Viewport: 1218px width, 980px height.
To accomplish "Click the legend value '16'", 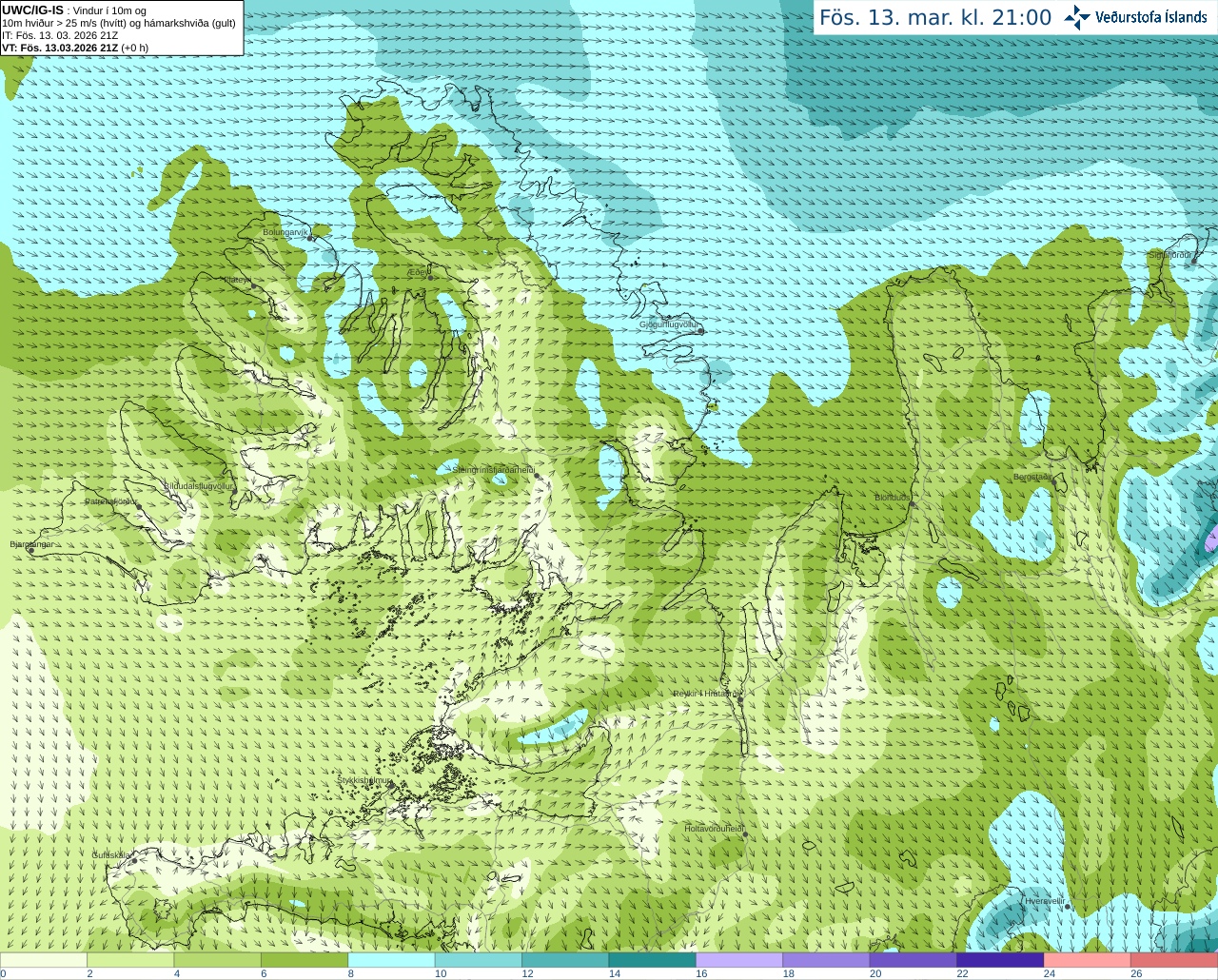I will coord(701,973).
